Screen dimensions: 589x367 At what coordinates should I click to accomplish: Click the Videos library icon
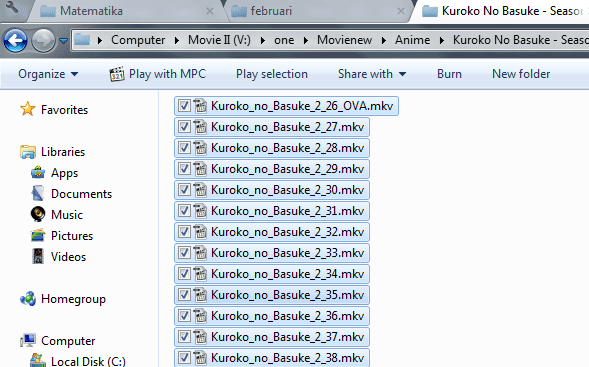[x=38, y=256]
